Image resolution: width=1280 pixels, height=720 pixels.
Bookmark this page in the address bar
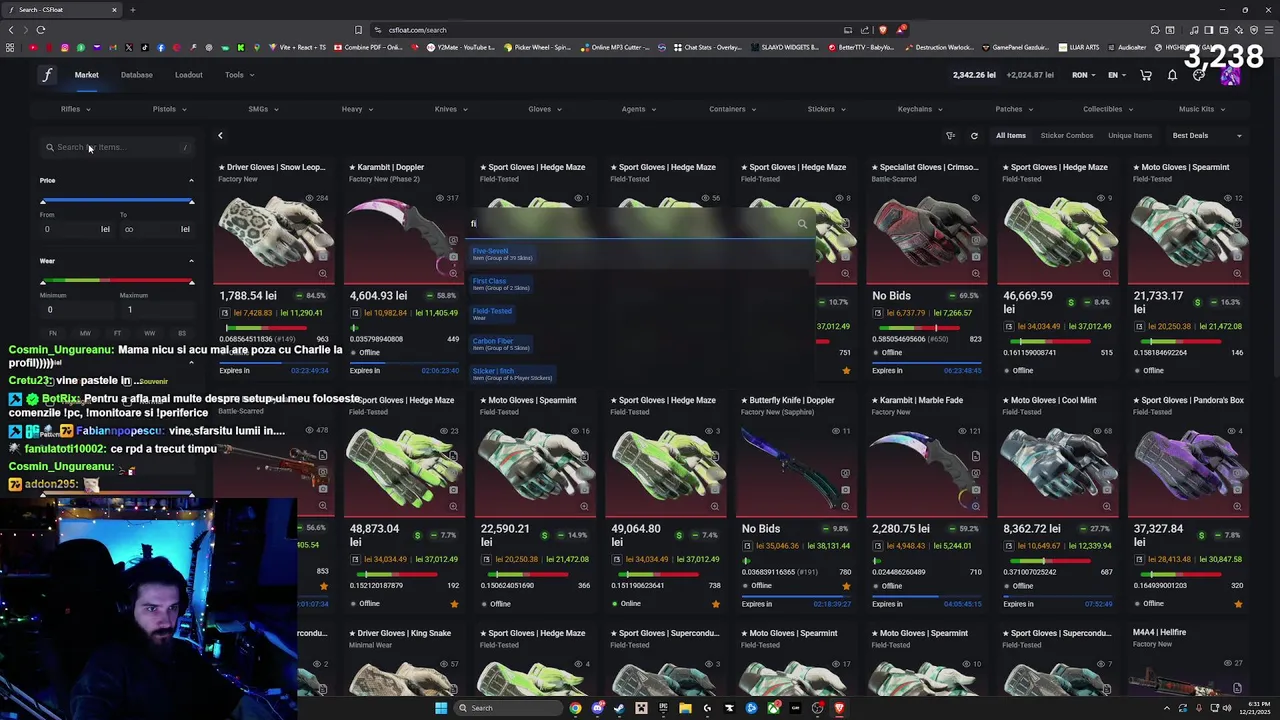(x=358, y=30)
